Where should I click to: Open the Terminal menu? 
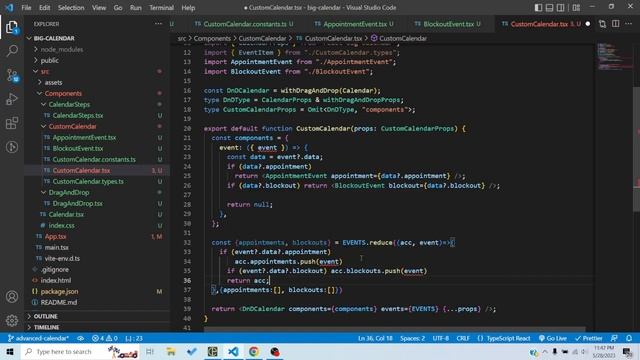tap(161, 8)
